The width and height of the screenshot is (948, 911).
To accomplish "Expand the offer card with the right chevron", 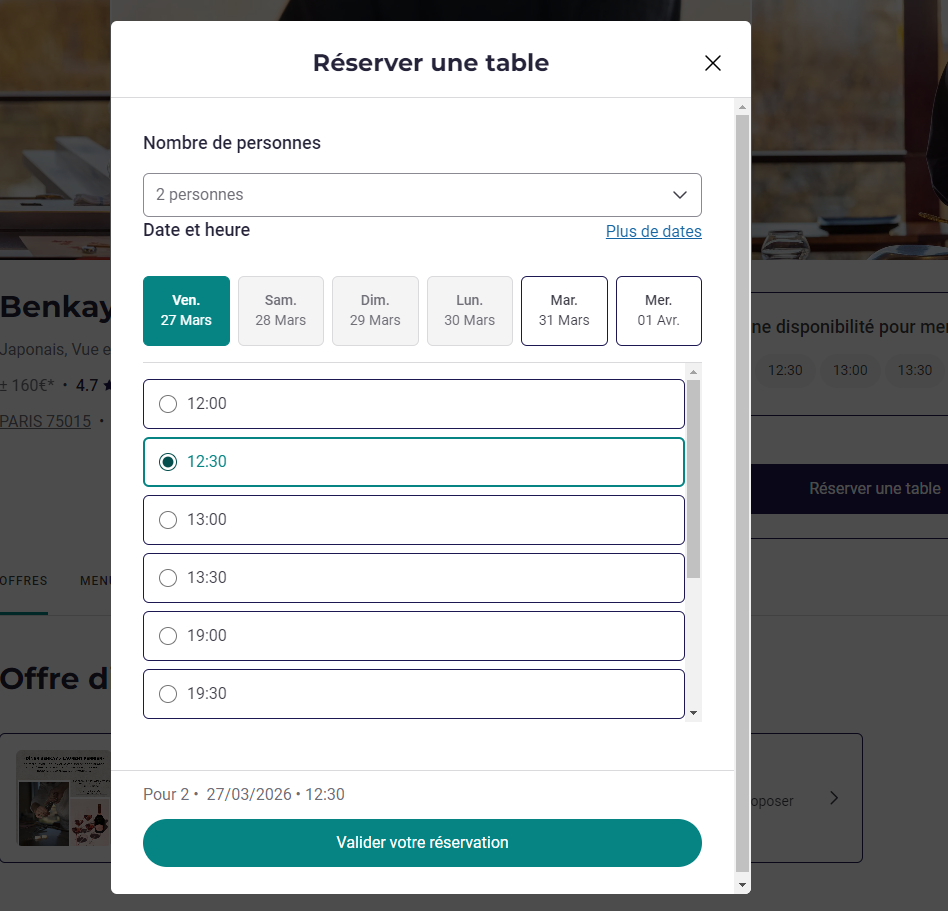I will pos(833,798).
